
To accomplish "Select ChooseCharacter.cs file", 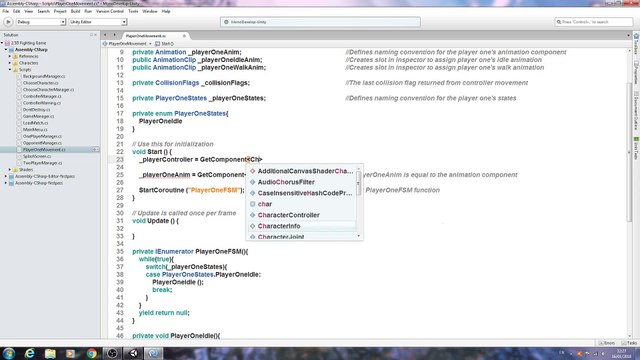I will tap(40, 83).
